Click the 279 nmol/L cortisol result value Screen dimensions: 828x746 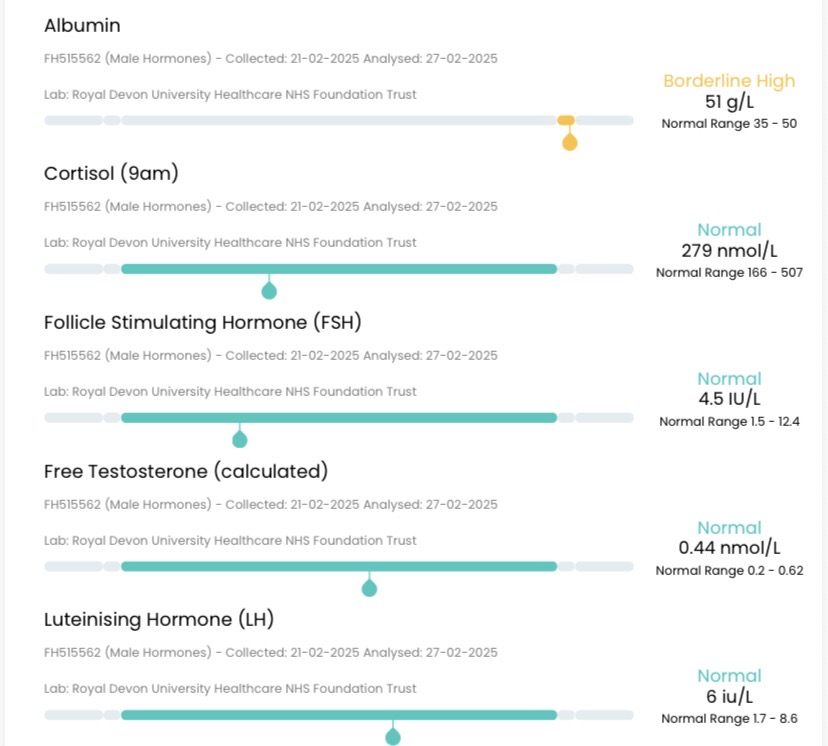click(x=729, y=250)
